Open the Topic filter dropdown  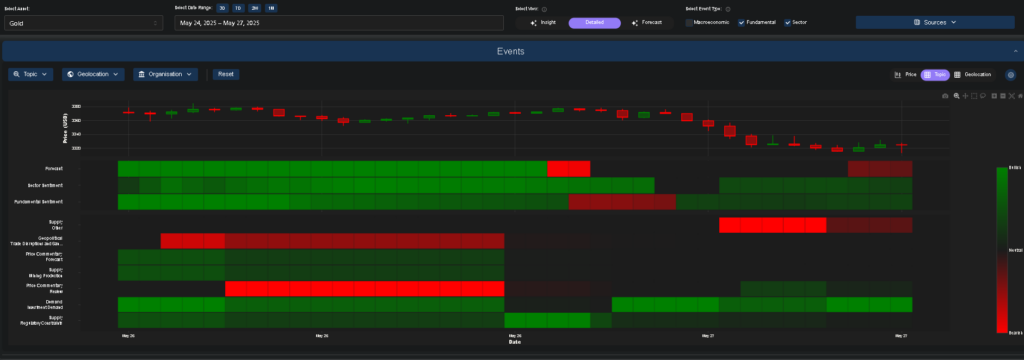pyautogui.click(x=31, y=74)
